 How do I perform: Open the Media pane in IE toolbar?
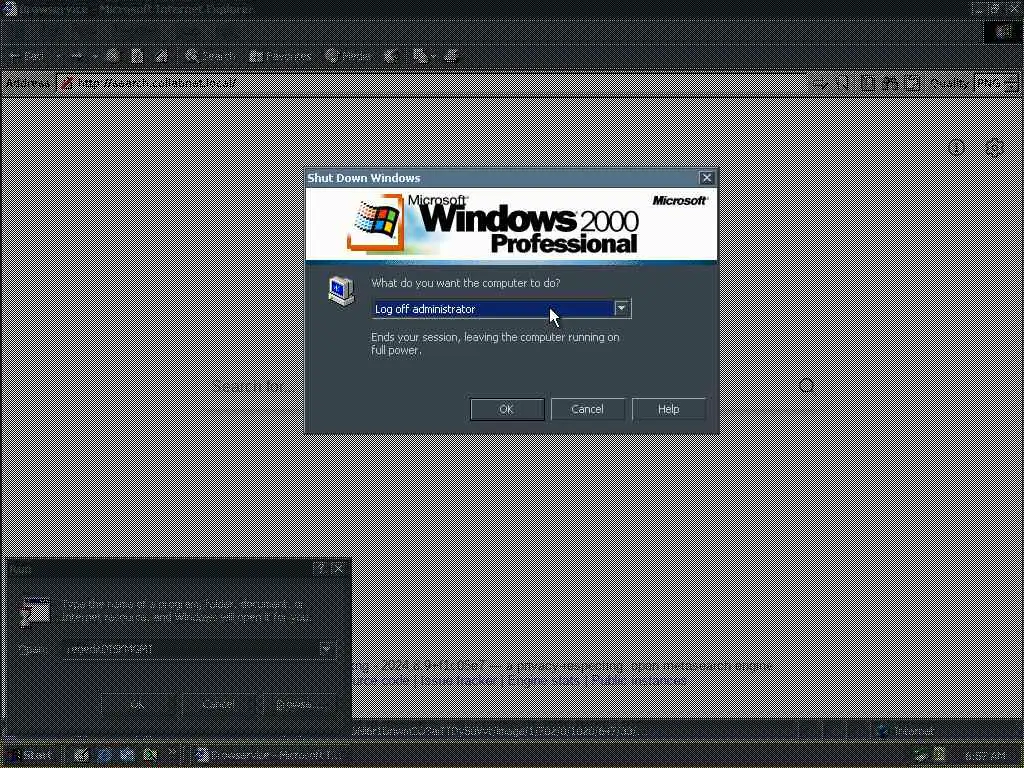[348, 56]
